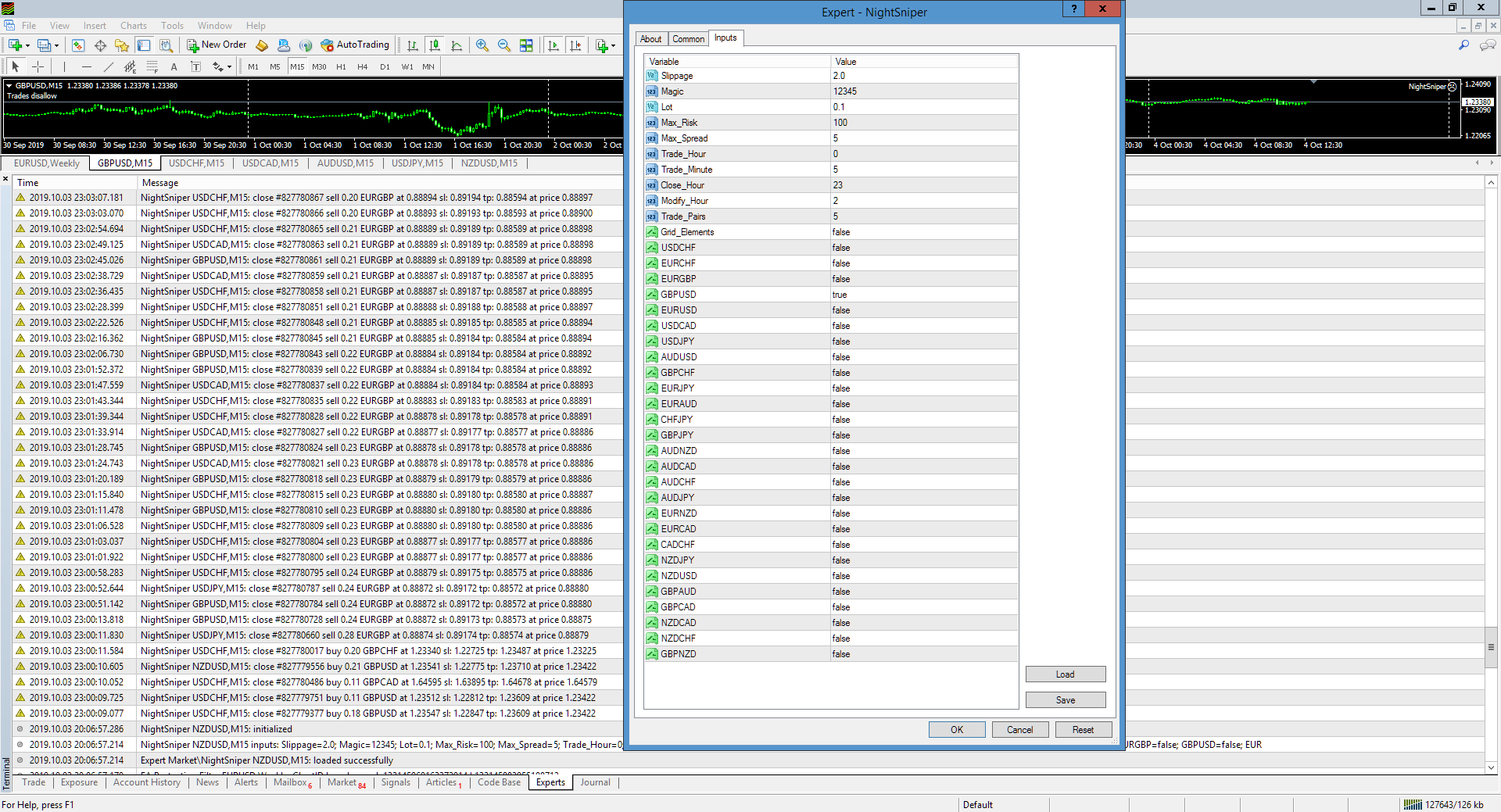This screenshot has width=1501, height=812.
Task: Select the Text Label tool
Action: click(x=195, y=66)
